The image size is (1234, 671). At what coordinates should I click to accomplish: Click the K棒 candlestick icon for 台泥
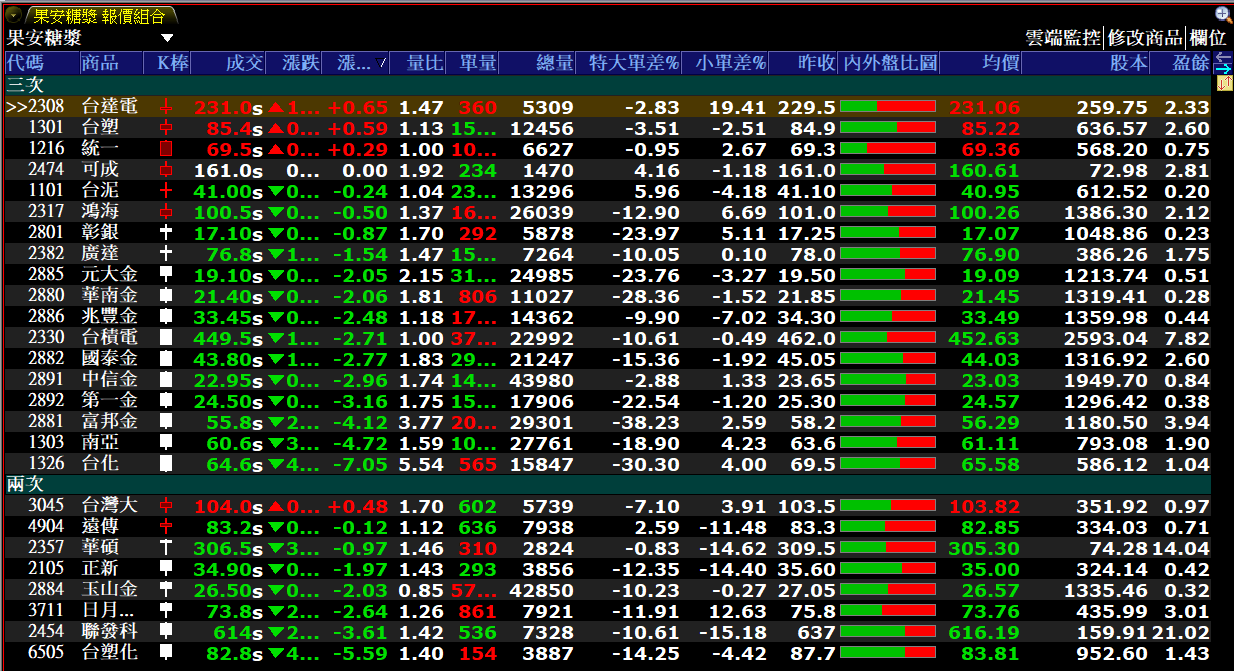[x=166, y=191]
